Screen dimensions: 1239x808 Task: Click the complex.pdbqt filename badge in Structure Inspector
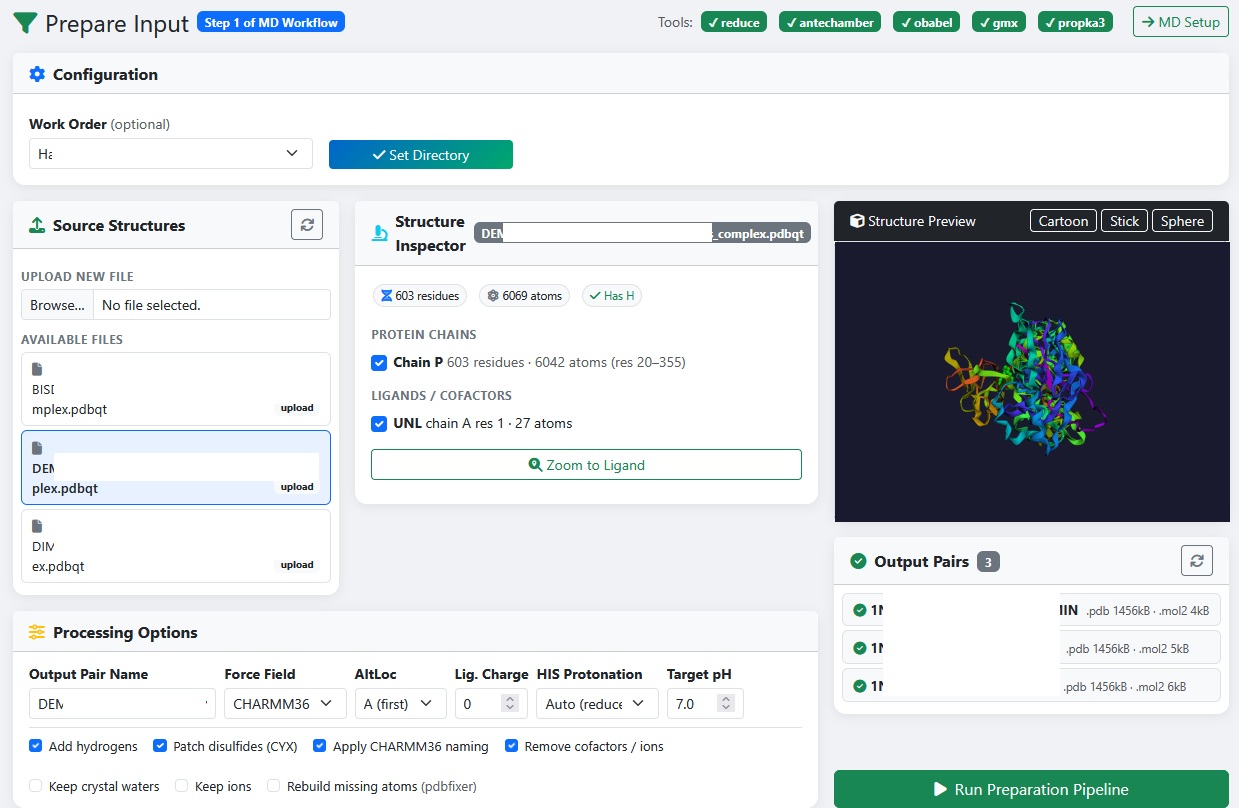(642, 233)
